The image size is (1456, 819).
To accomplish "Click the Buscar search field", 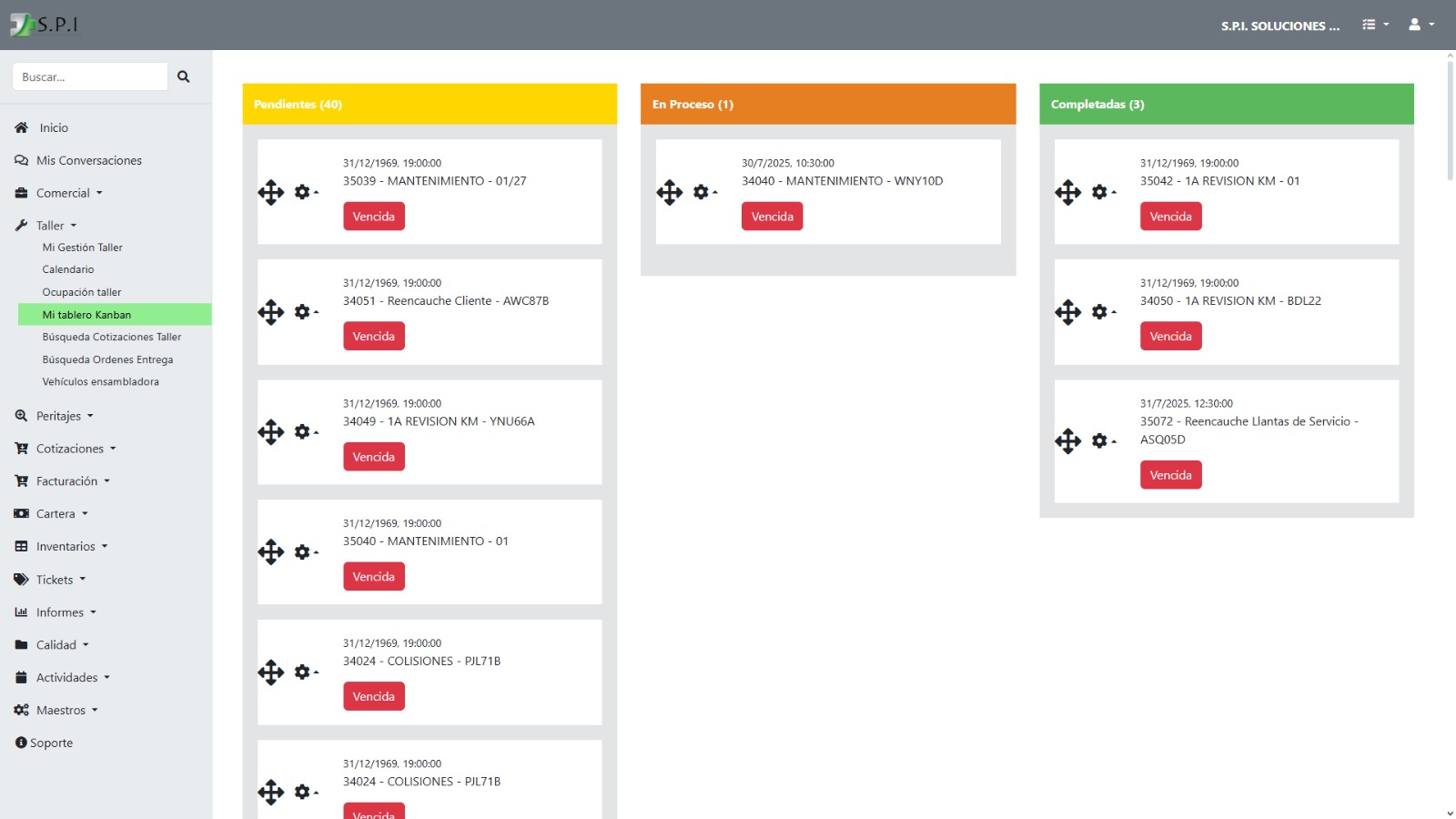I will point(90,76).
